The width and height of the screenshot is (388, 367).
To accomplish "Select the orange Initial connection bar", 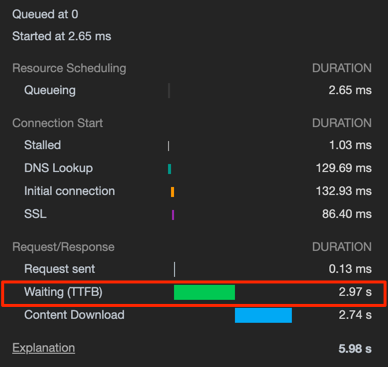I will [172, 192].
